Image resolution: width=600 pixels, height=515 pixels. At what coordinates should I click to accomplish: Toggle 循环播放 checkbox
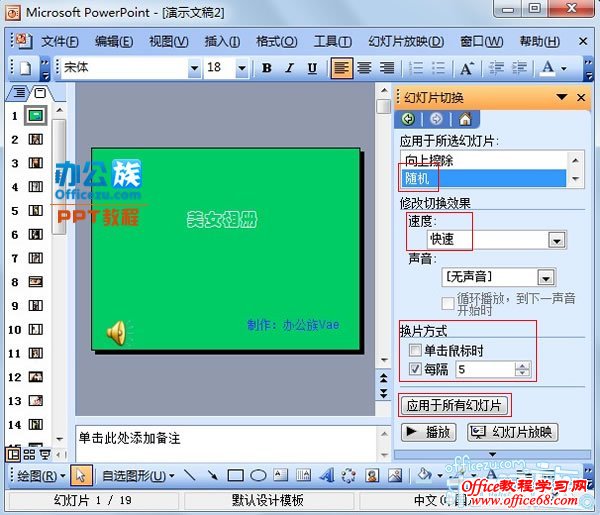[448, 303]
